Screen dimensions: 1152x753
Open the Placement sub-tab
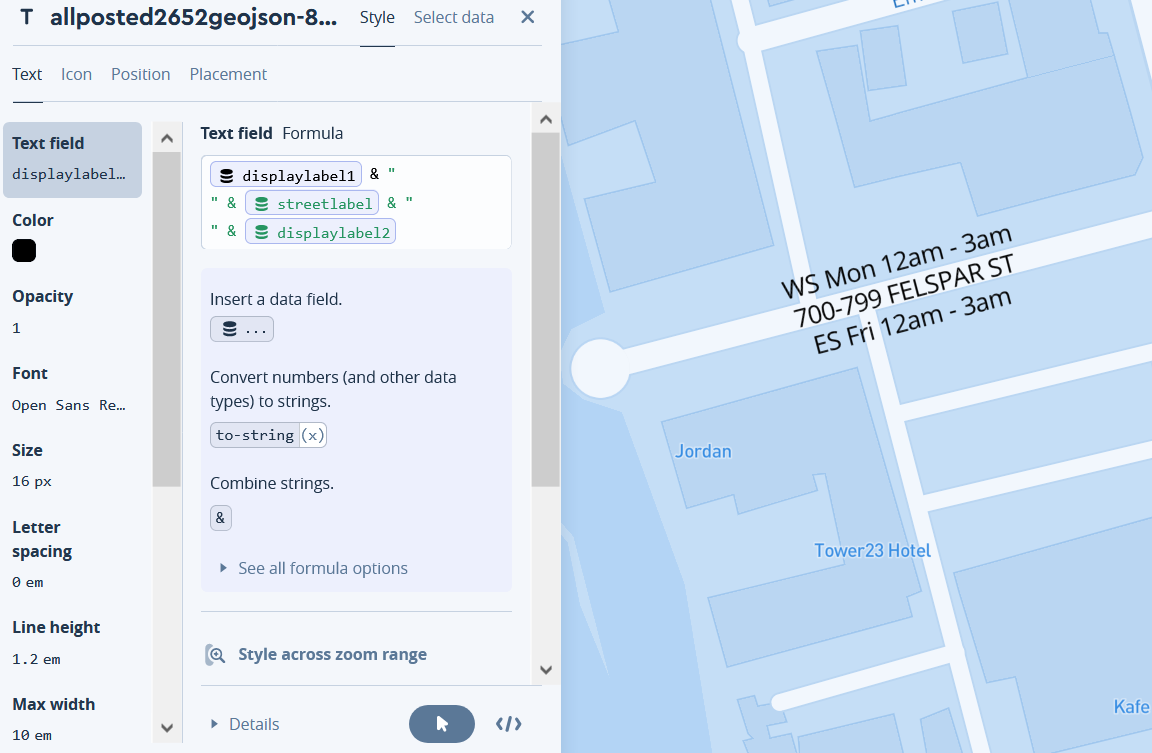(228, 74)
